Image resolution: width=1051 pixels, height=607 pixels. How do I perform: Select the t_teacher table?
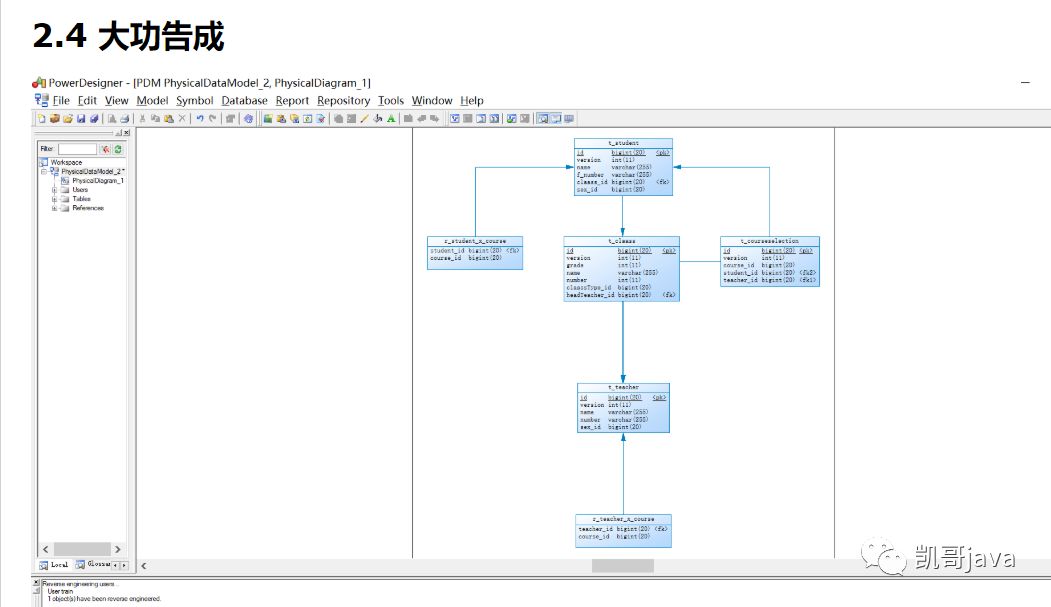623,408
